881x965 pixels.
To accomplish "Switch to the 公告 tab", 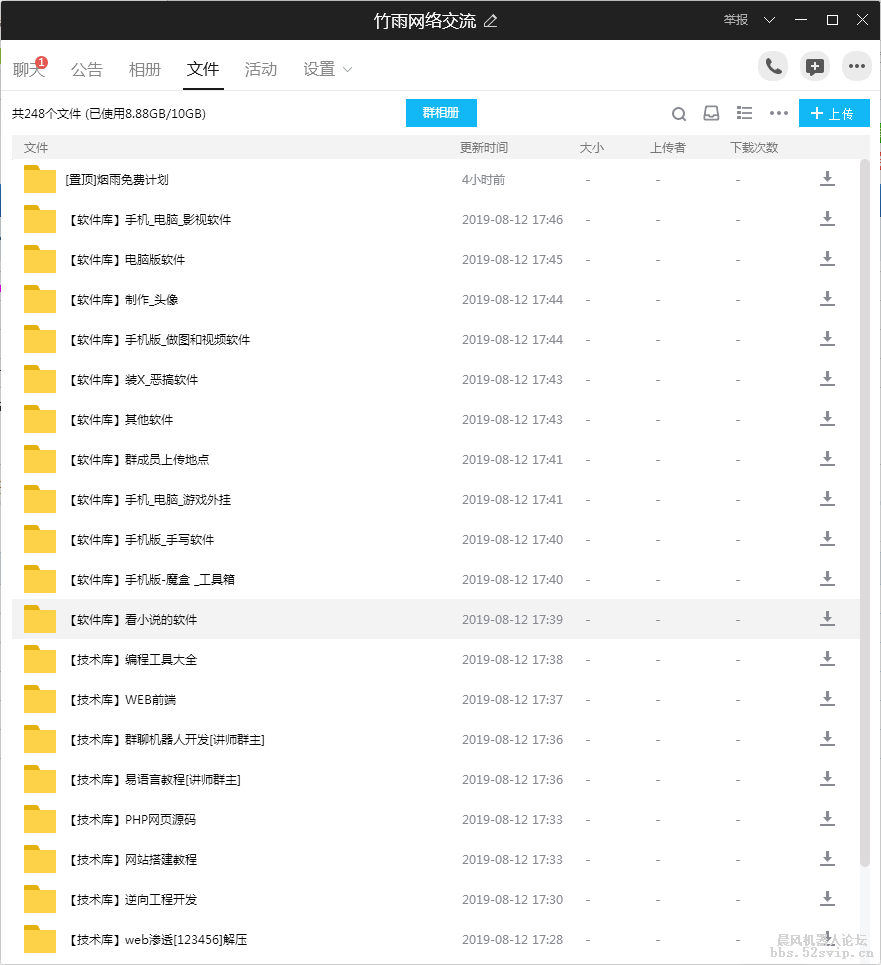I will tap(87, 69).
